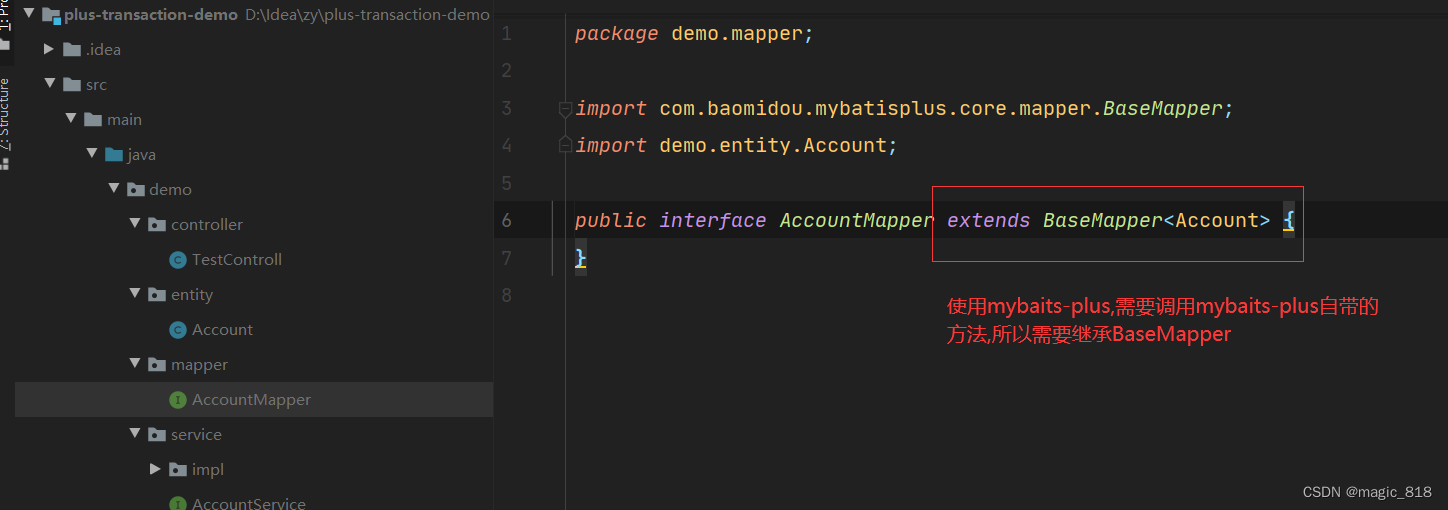Image resolution: width=1448 pixels, height=510 pixels.
Task: Select the demo package label
Action: pyautogui.click(x=170, y=189)
